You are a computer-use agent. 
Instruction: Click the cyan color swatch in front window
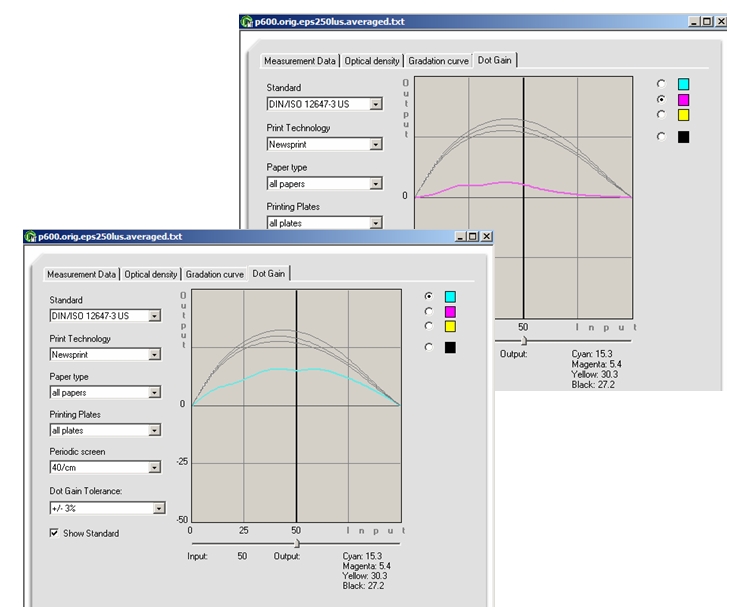(450, 297)
